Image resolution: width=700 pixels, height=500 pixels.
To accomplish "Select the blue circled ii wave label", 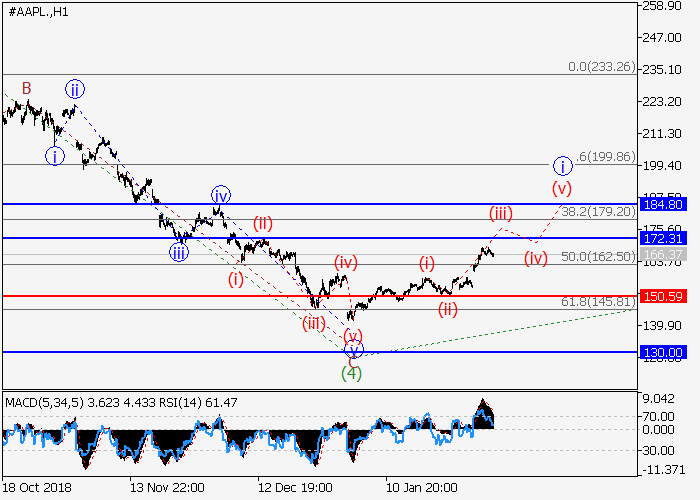I will 75,89.
